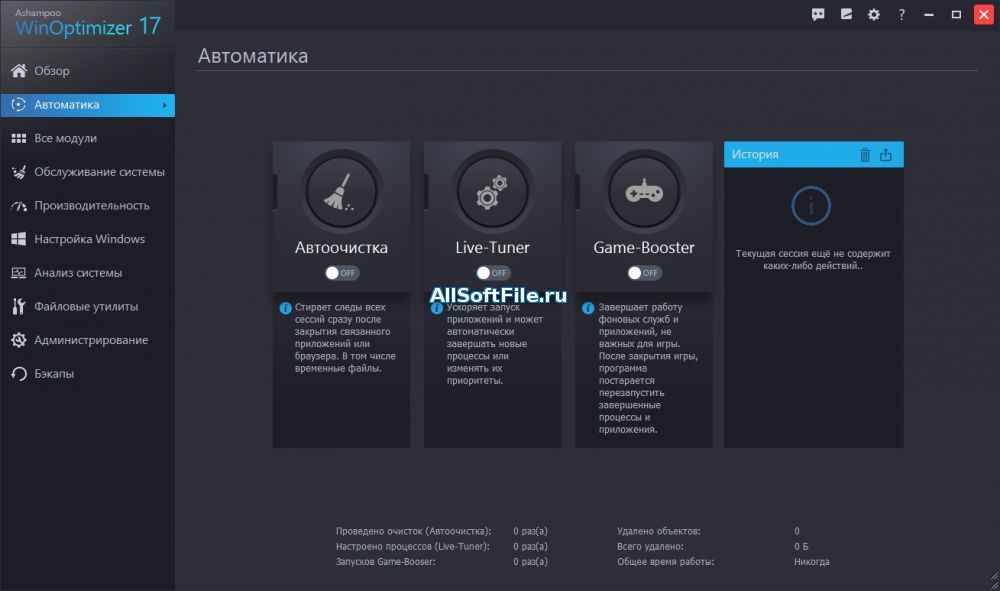Click the Автоочистка card title
The width and height of the screenshot is (1000, 591).
pyautogui.click(x=341, y=247)
